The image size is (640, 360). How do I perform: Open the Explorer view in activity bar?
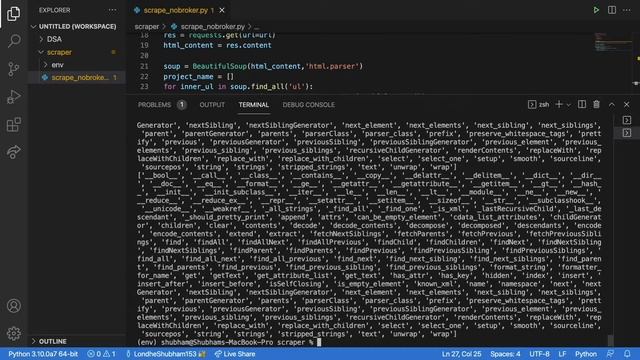point(13,13)
